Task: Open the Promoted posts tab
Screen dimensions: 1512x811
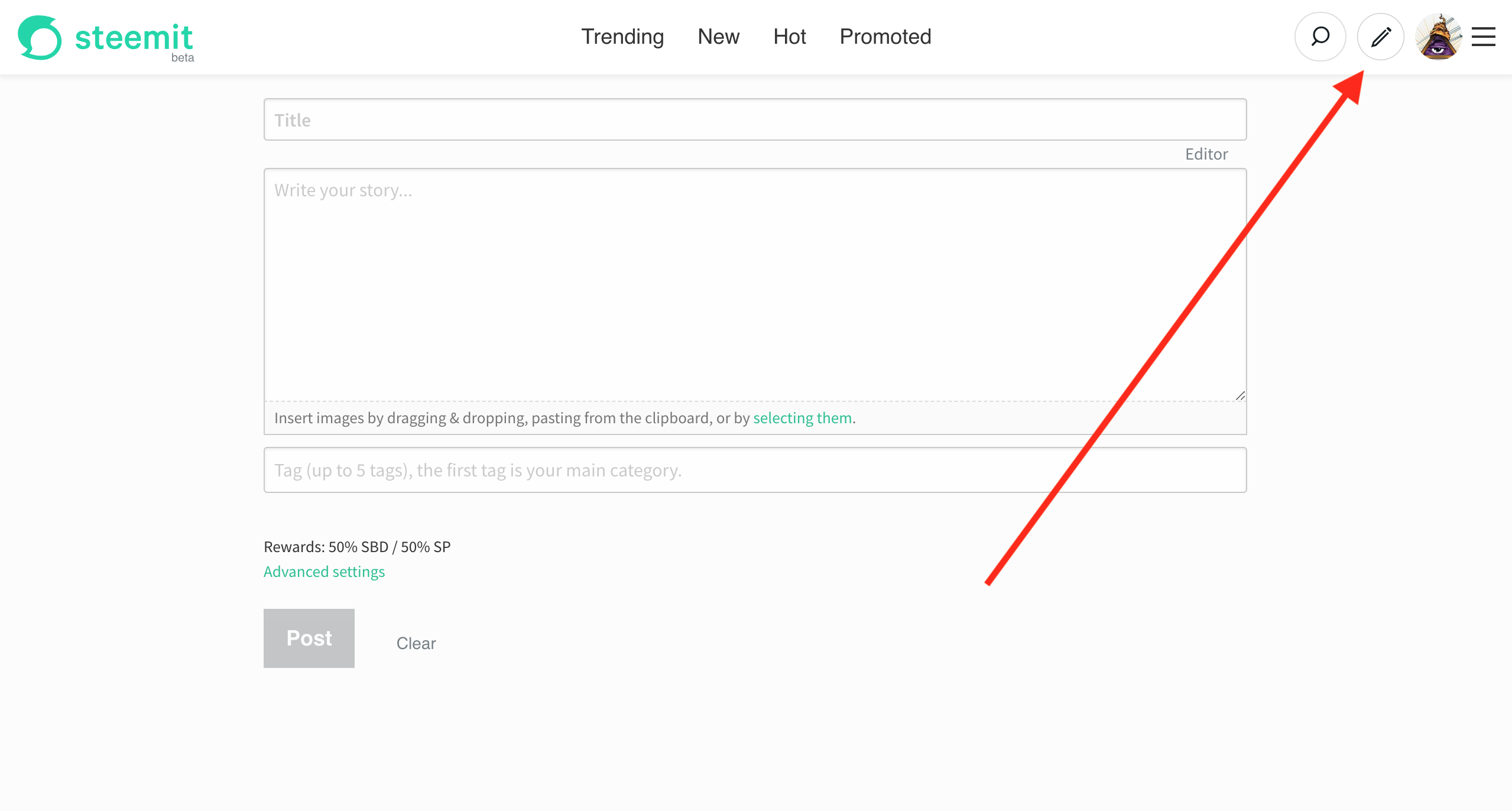Action: 885,37
